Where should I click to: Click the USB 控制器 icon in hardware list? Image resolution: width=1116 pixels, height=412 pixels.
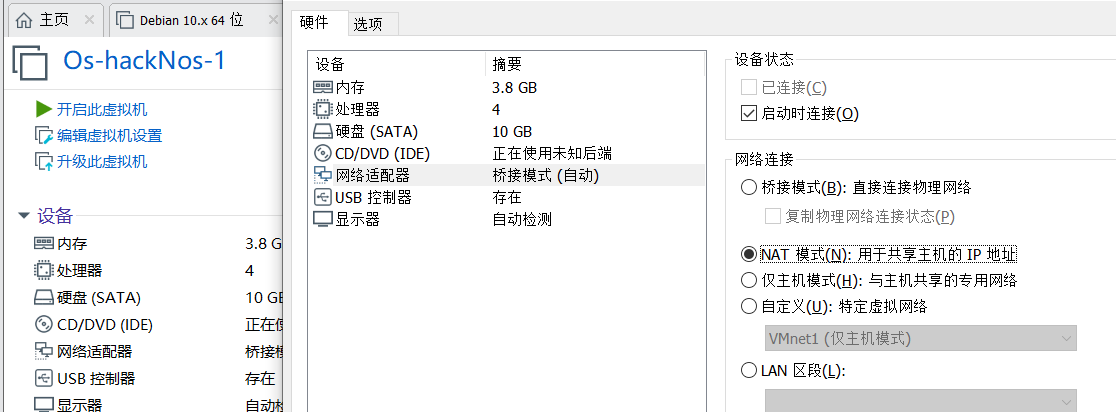323,197
